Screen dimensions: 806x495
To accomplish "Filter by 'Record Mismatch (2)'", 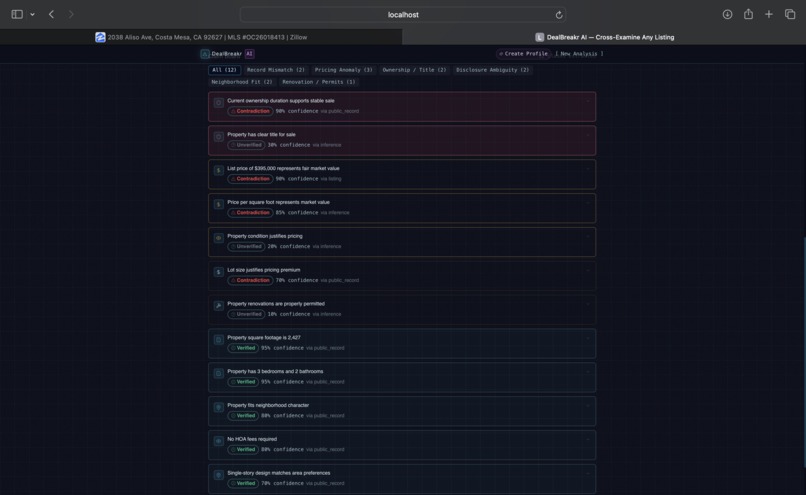I will point(276,70).
